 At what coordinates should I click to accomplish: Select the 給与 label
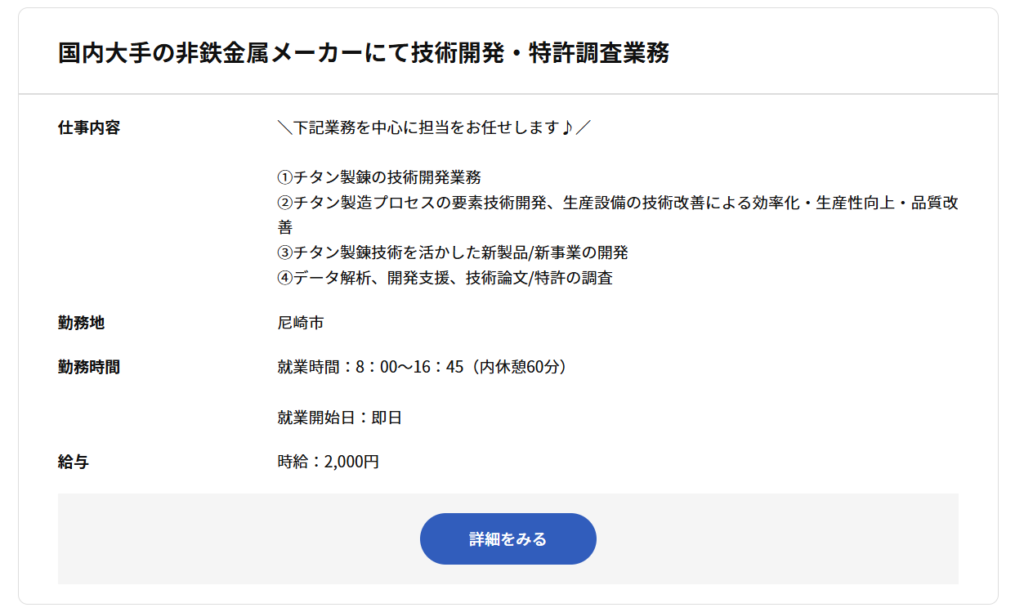[x=74, y=462]
